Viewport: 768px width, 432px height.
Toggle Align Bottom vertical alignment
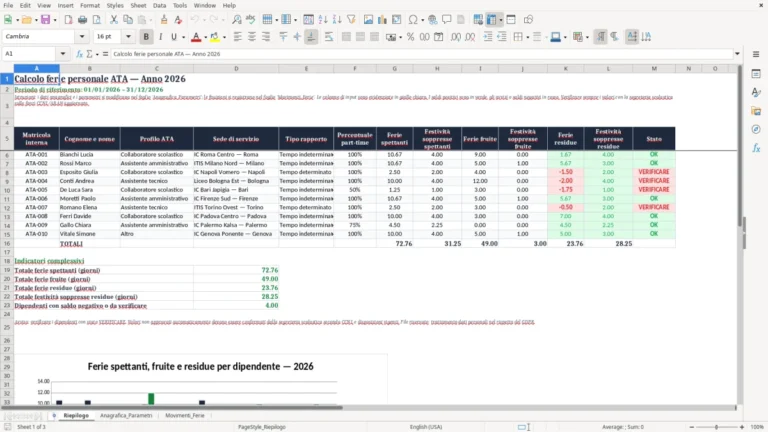click(x=311, y=37)
